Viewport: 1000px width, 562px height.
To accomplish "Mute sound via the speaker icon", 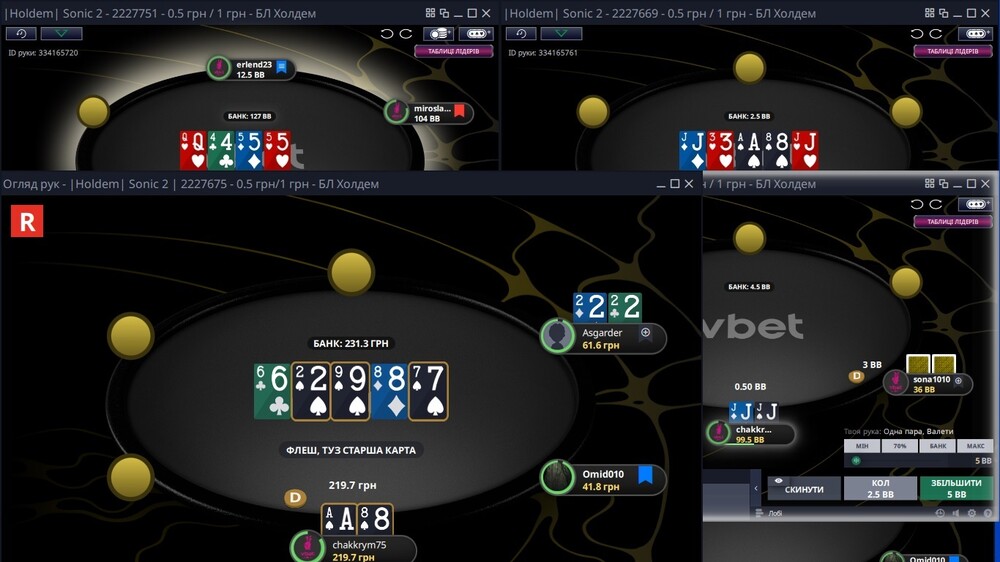I will point(955,513).
